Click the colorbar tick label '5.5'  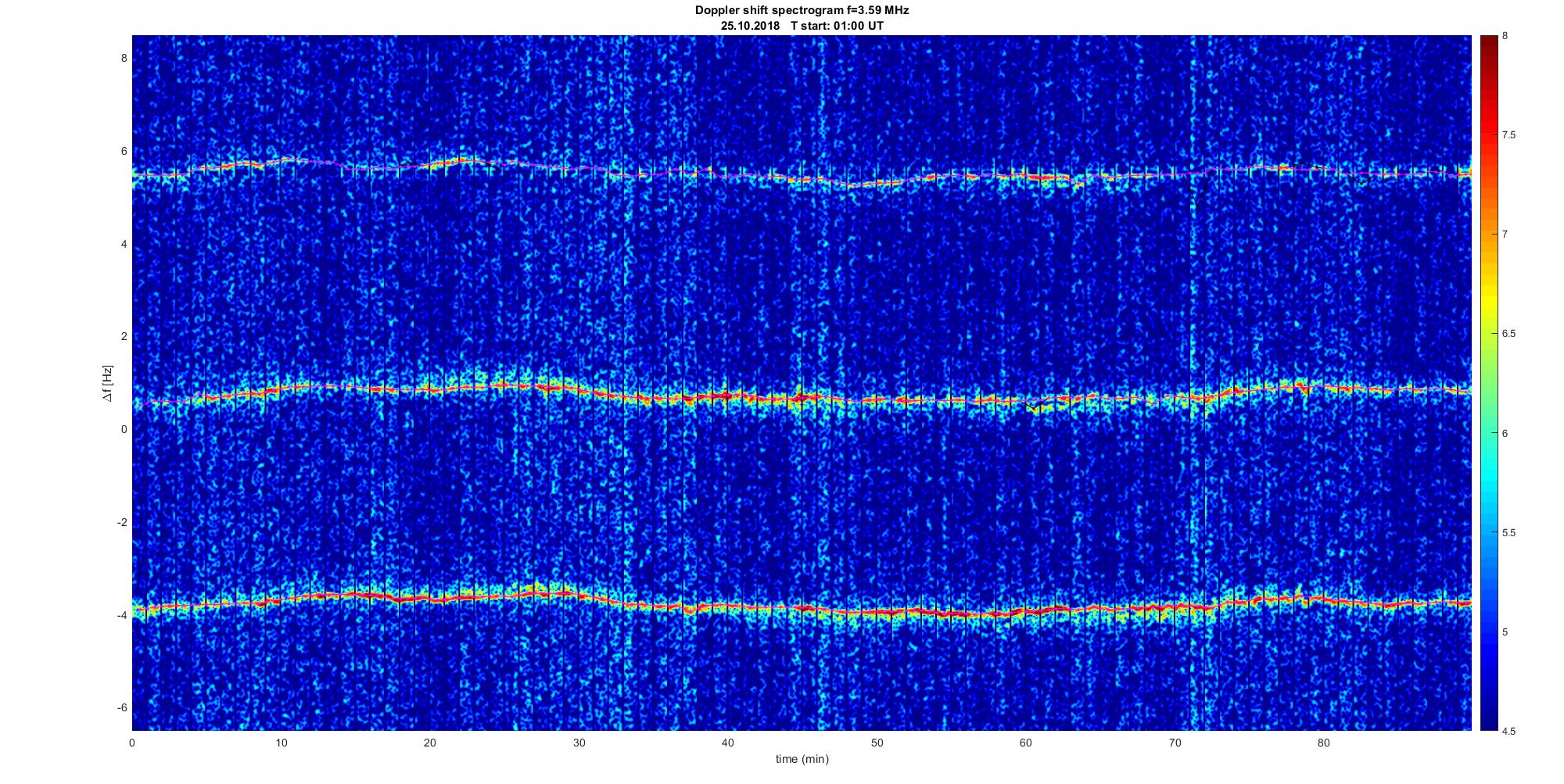pyautogui.click(x=1509, y=533)
